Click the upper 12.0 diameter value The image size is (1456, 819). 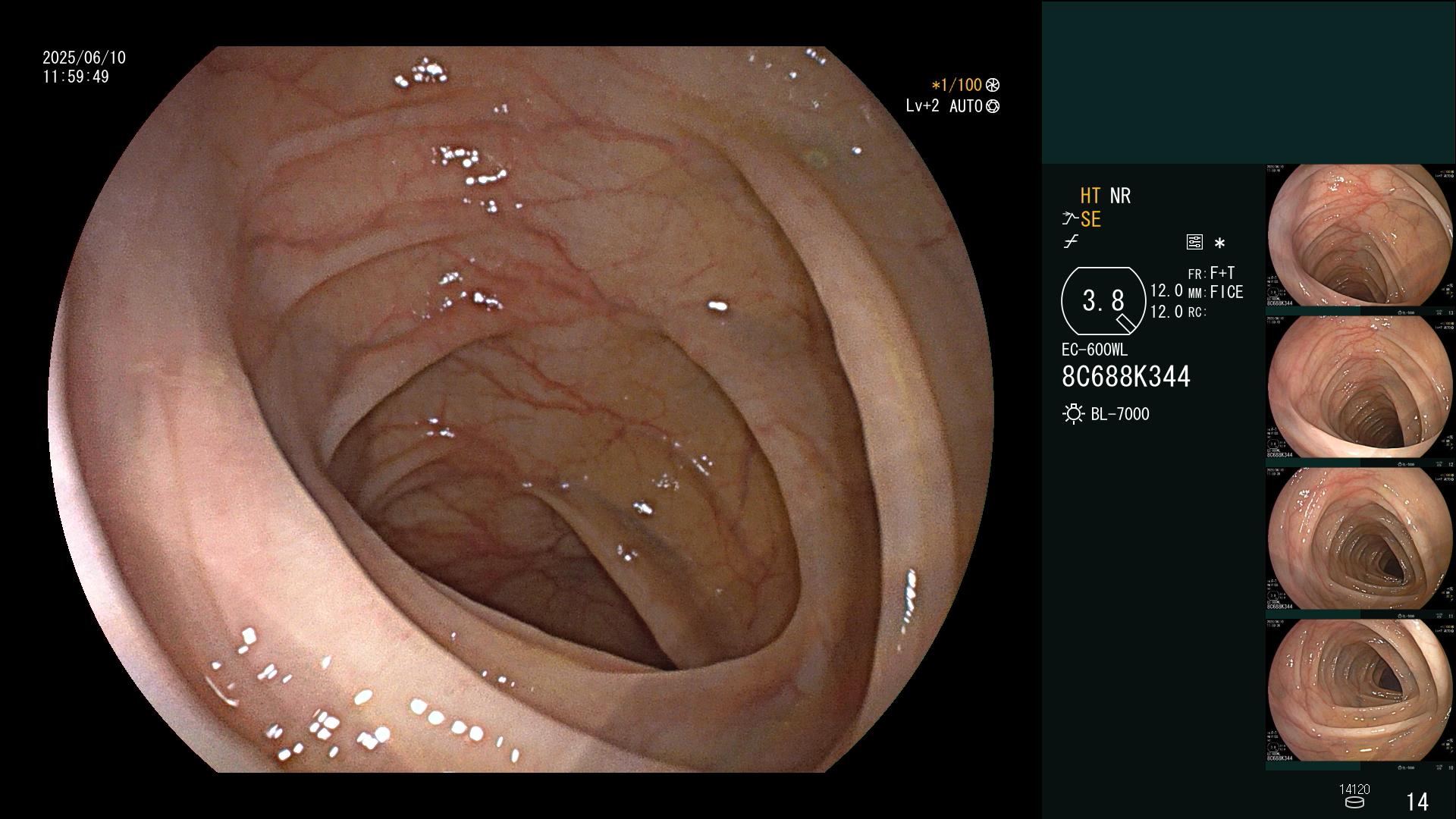[x=1166, y=290]
